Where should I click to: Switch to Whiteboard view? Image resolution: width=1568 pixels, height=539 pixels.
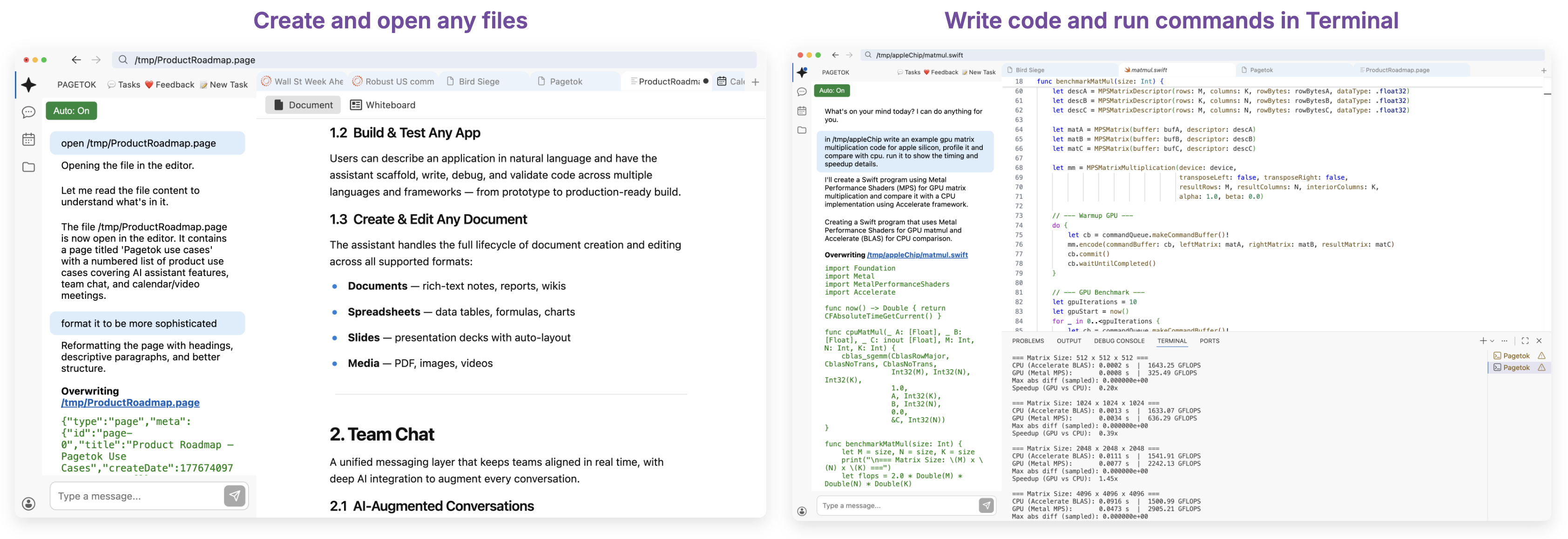(x=383, y=105)
